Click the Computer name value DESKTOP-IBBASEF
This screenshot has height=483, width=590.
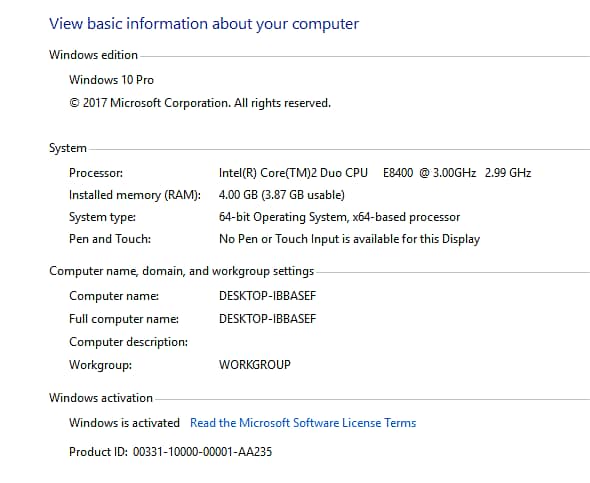(x=268, y=296)
